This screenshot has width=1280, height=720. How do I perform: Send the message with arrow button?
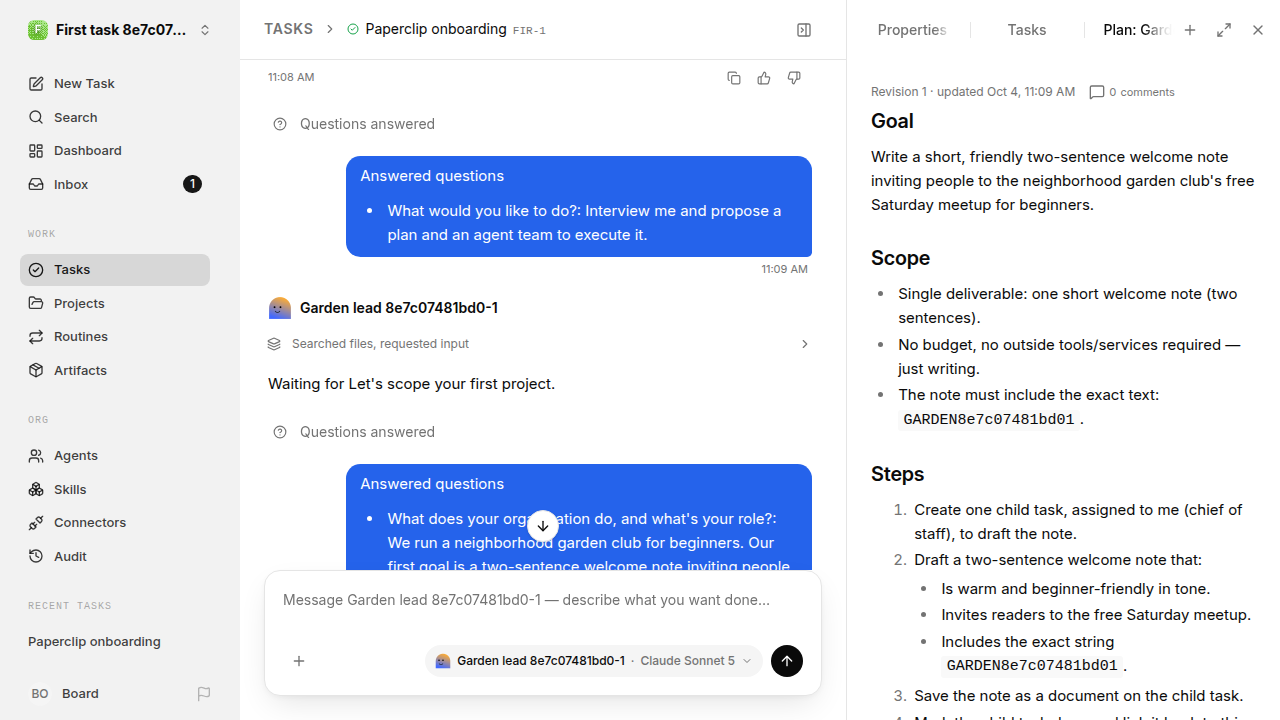(x=787, y=661)
